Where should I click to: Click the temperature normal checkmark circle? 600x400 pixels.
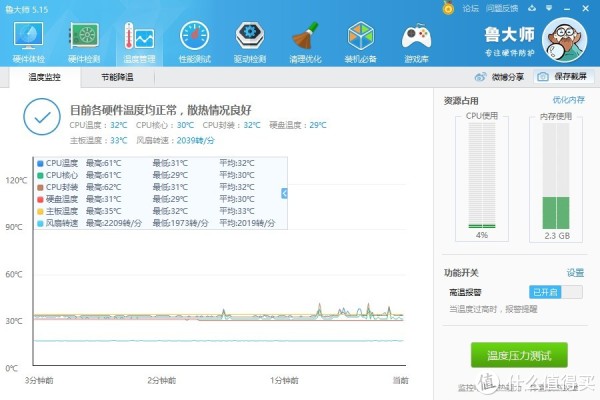[42, 117]
